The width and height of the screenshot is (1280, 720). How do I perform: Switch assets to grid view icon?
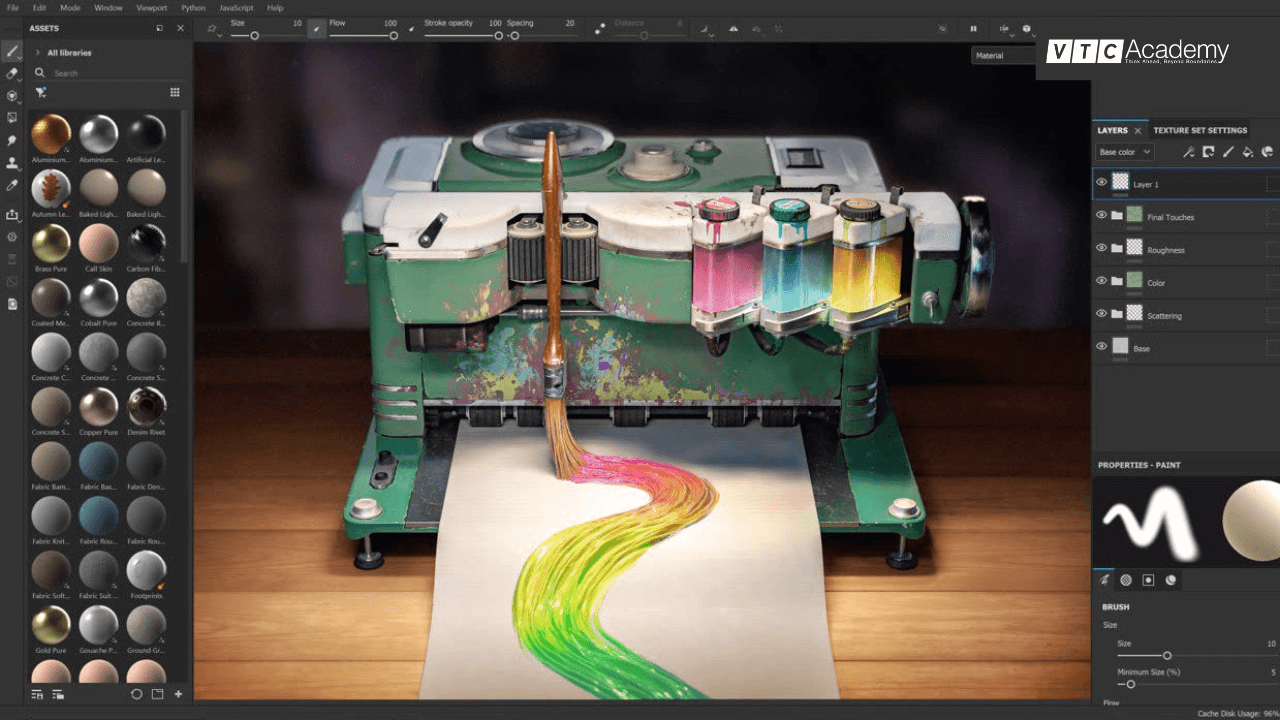(175, 92)
